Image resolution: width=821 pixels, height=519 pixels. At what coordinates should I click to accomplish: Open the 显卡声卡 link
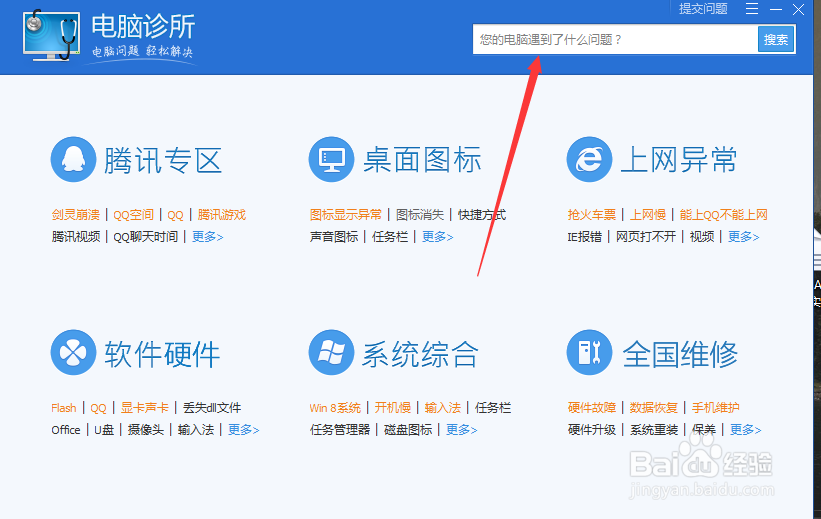145,408
